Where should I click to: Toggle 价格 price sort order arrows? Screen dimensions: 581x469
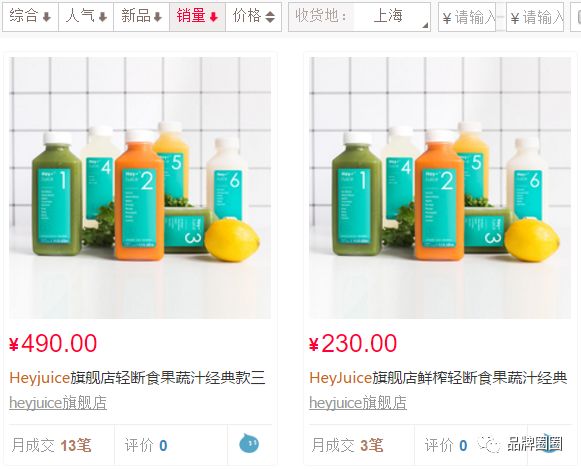coord(253,17)
